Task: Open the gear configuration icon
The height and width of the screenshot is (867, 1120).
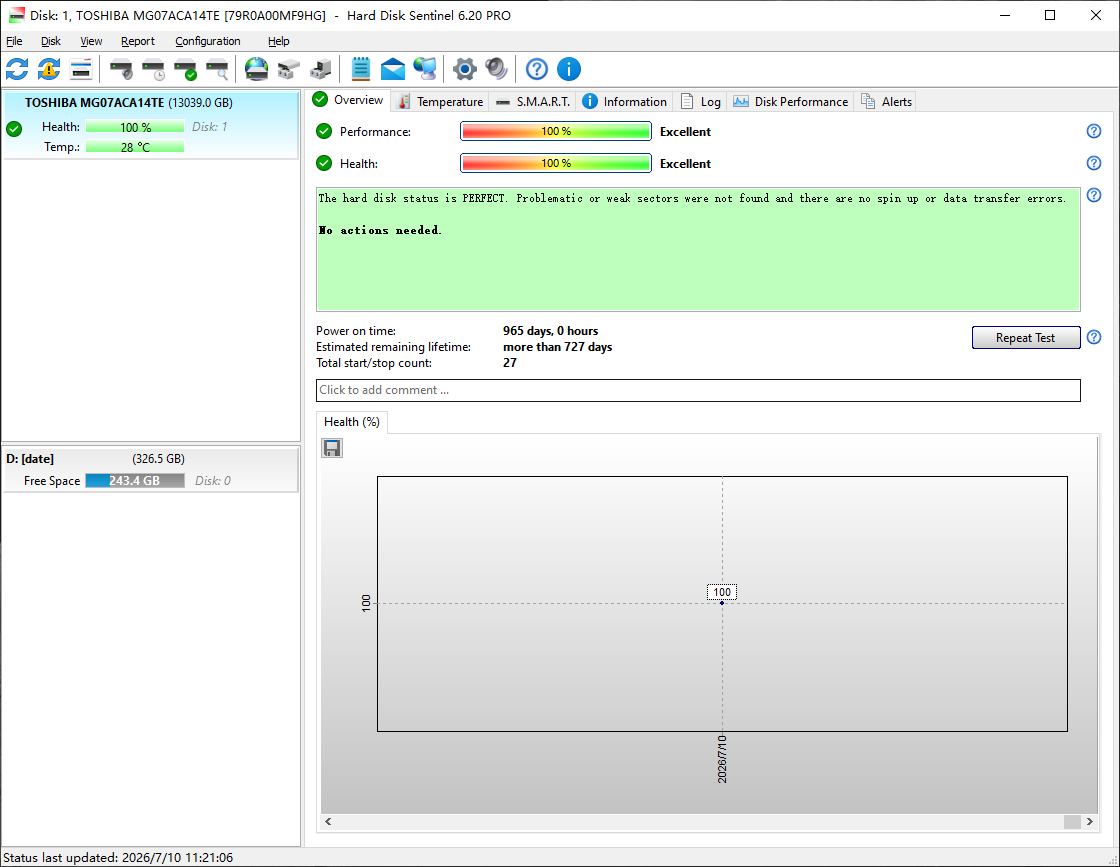Action: point(465,69)
